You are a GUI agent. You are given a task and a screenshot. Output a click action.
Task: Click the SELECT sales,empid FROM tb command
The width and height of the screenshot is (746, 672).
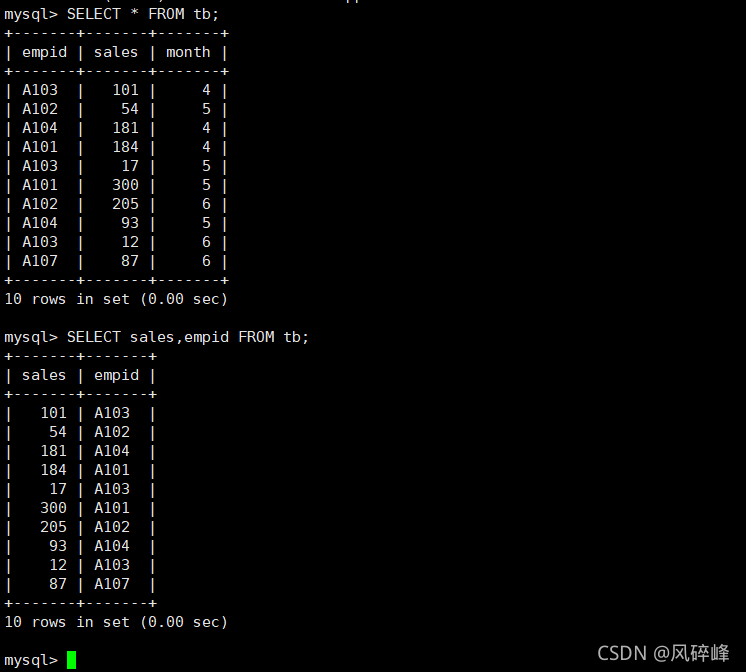(x=188, y=337)
